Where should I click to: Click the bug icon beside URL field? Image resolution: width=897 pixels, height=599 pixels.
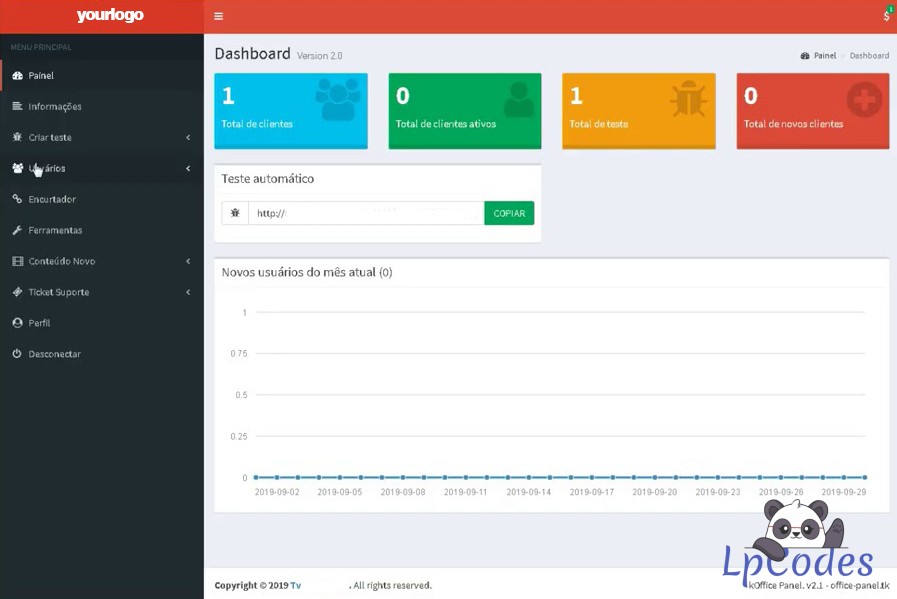point(235,213)
